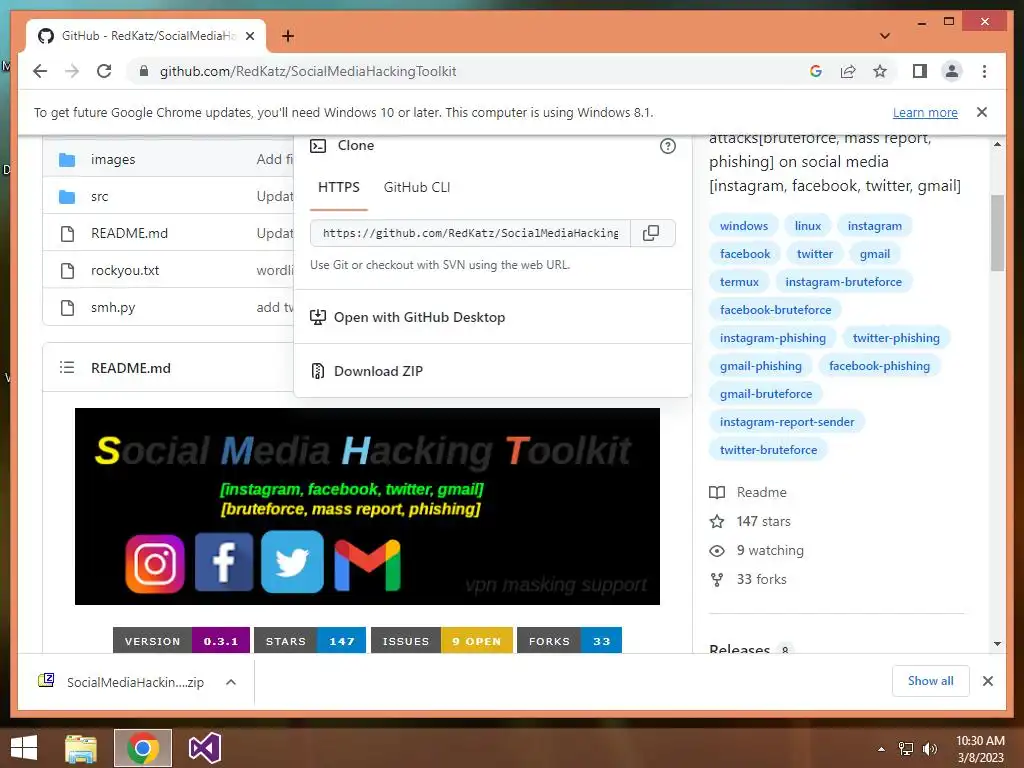Reload the GitHub page
Image resolution: width=1024 pixels, height=768 pixels.
point(104,71)
